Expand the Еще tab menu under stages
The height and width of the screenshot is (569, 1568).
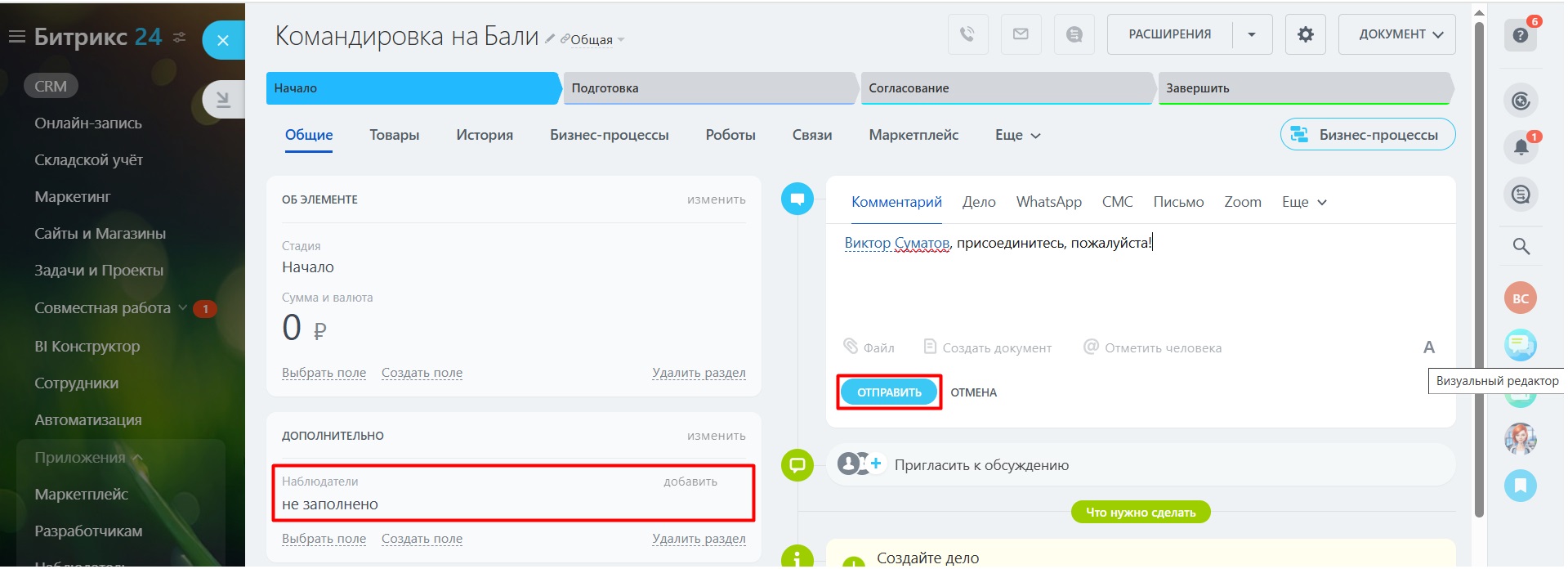coord(1017,135)
